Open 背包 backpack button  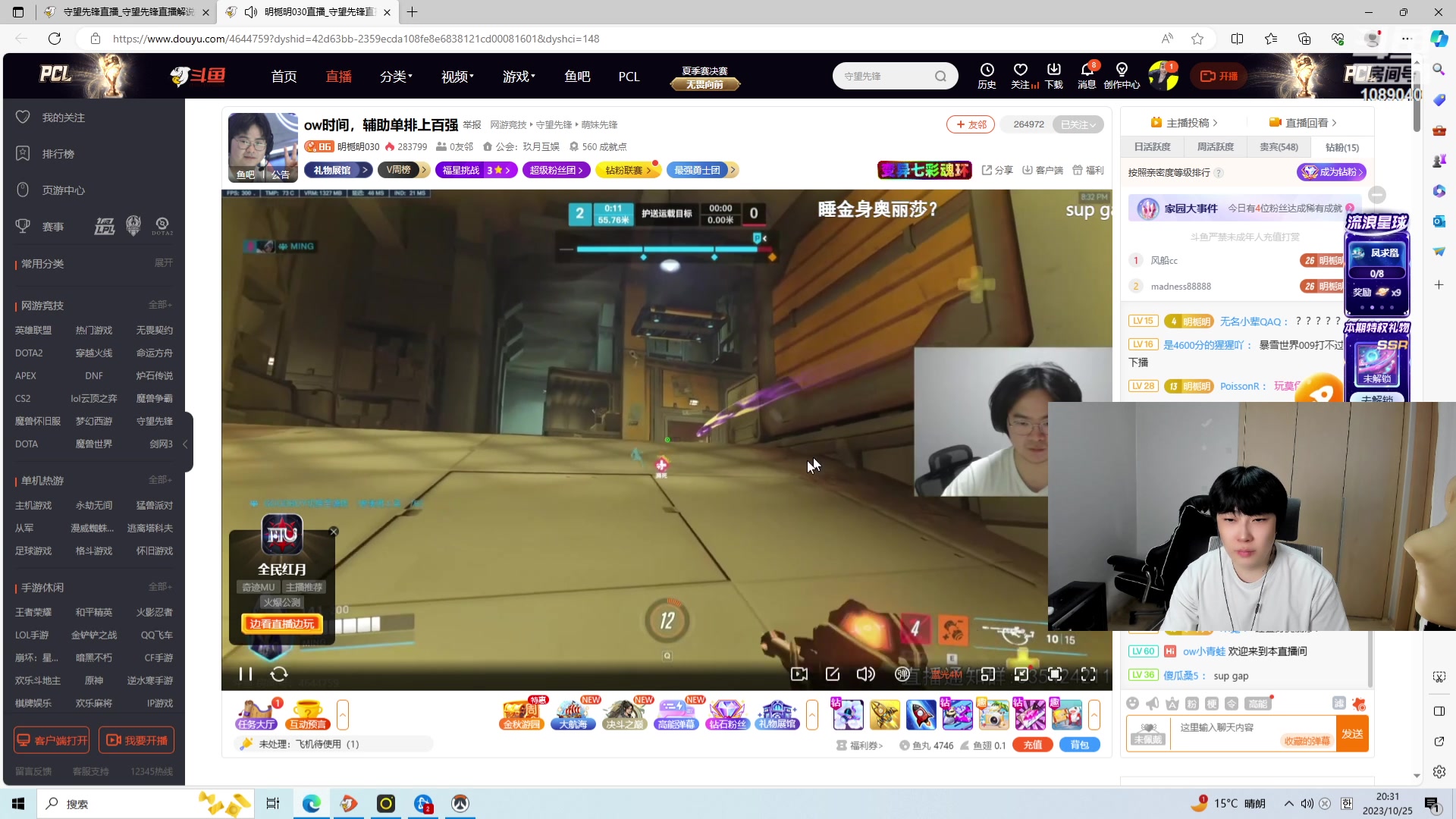pos(1080,745)
